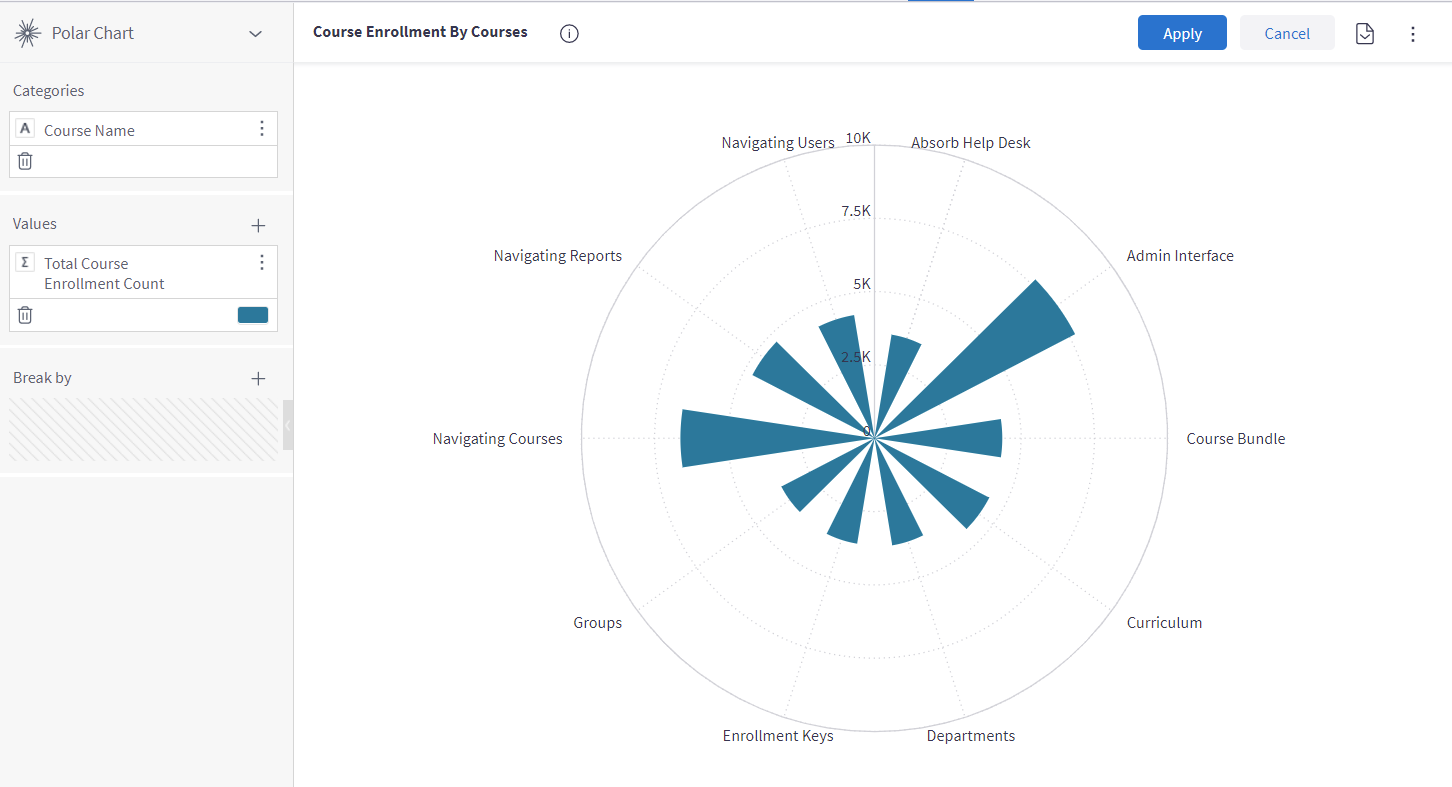Apply the widget changes

click(1182, 33)
